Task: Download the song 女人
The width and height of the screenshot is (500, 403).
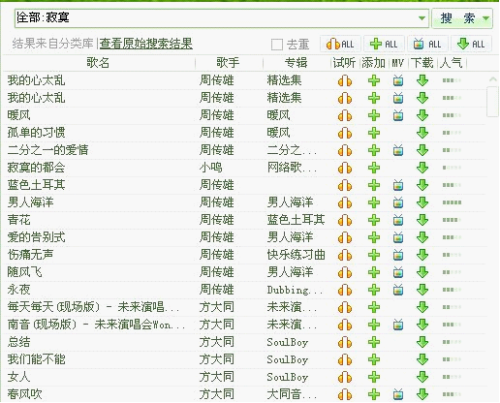Action: tap(423, 377)
